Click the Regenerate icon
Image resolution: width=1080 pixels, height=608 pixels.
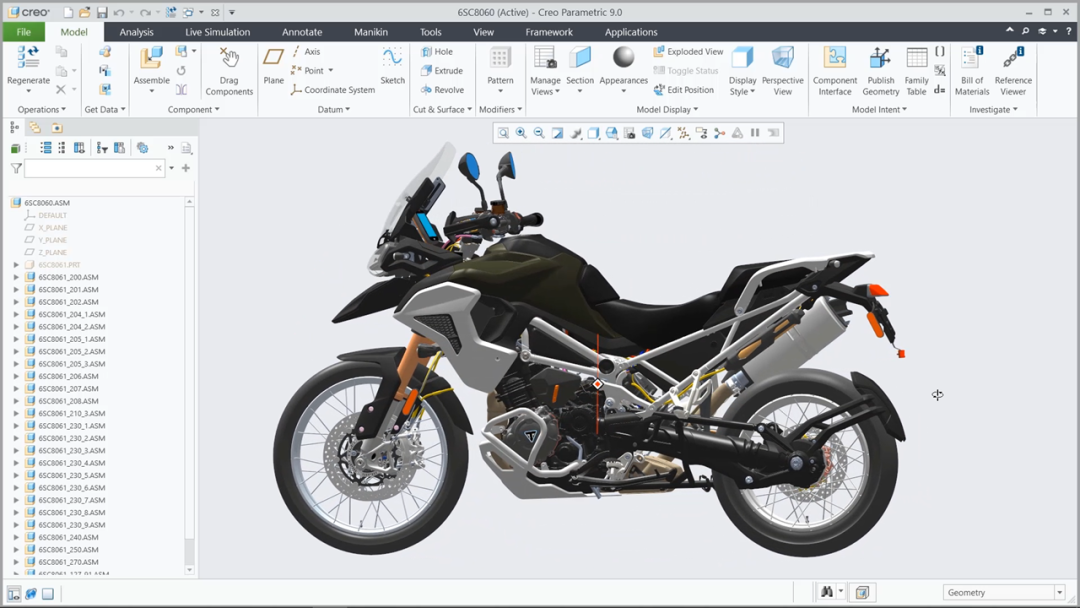coord(28,58)
